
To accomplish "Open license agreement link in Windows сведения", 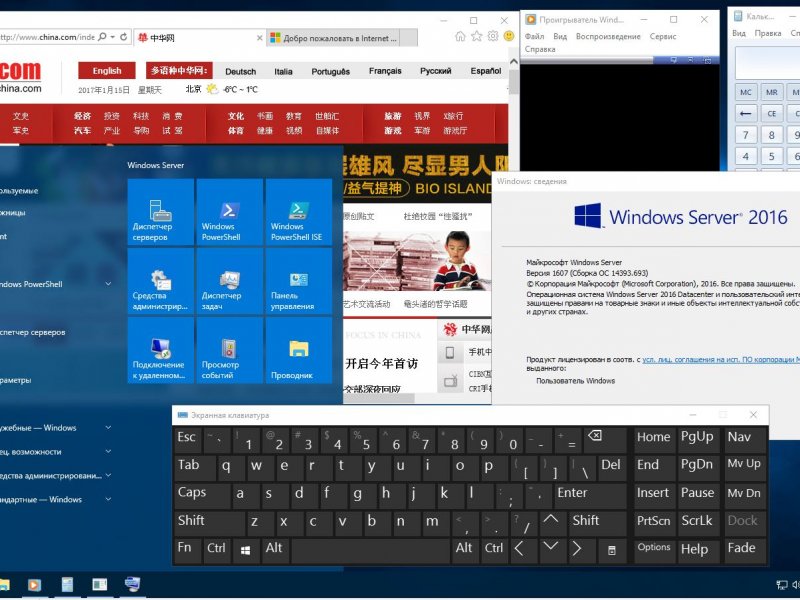I will pos(720,359).
